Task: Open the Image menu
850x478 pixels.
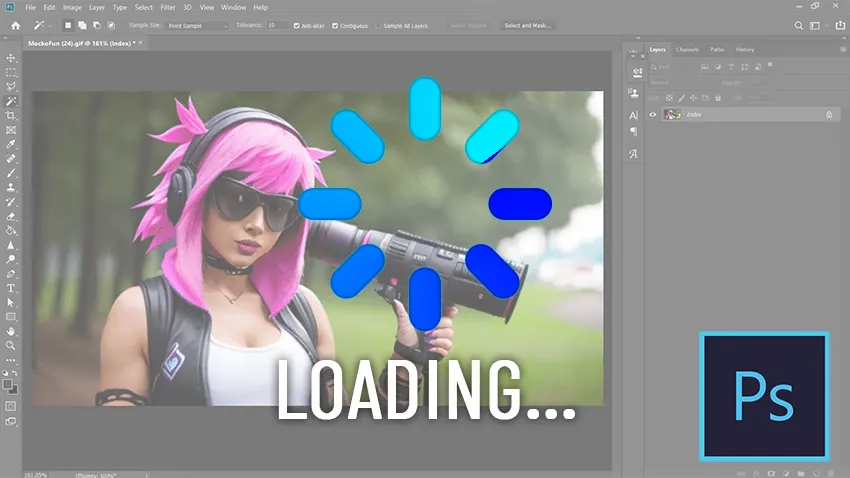Action: pyautogui.click(x=72, y=8)
